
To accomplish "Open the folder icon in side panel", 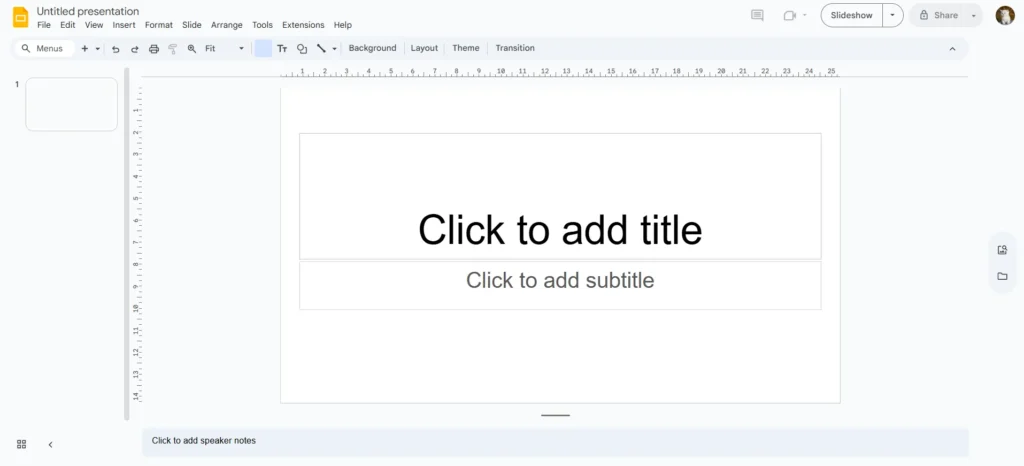I will pos(1002,277).
